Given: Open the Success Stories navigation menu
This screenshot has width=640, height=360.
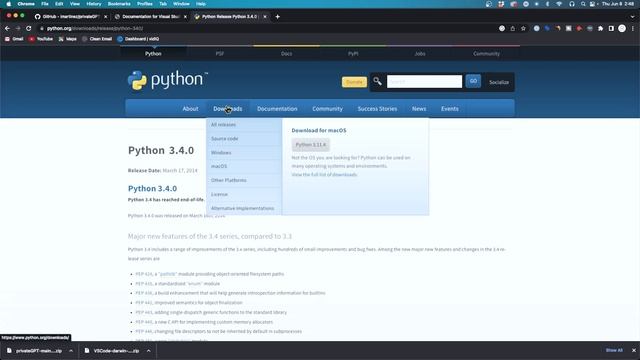Looking at the screenshot, I should (x=377, y=109).
